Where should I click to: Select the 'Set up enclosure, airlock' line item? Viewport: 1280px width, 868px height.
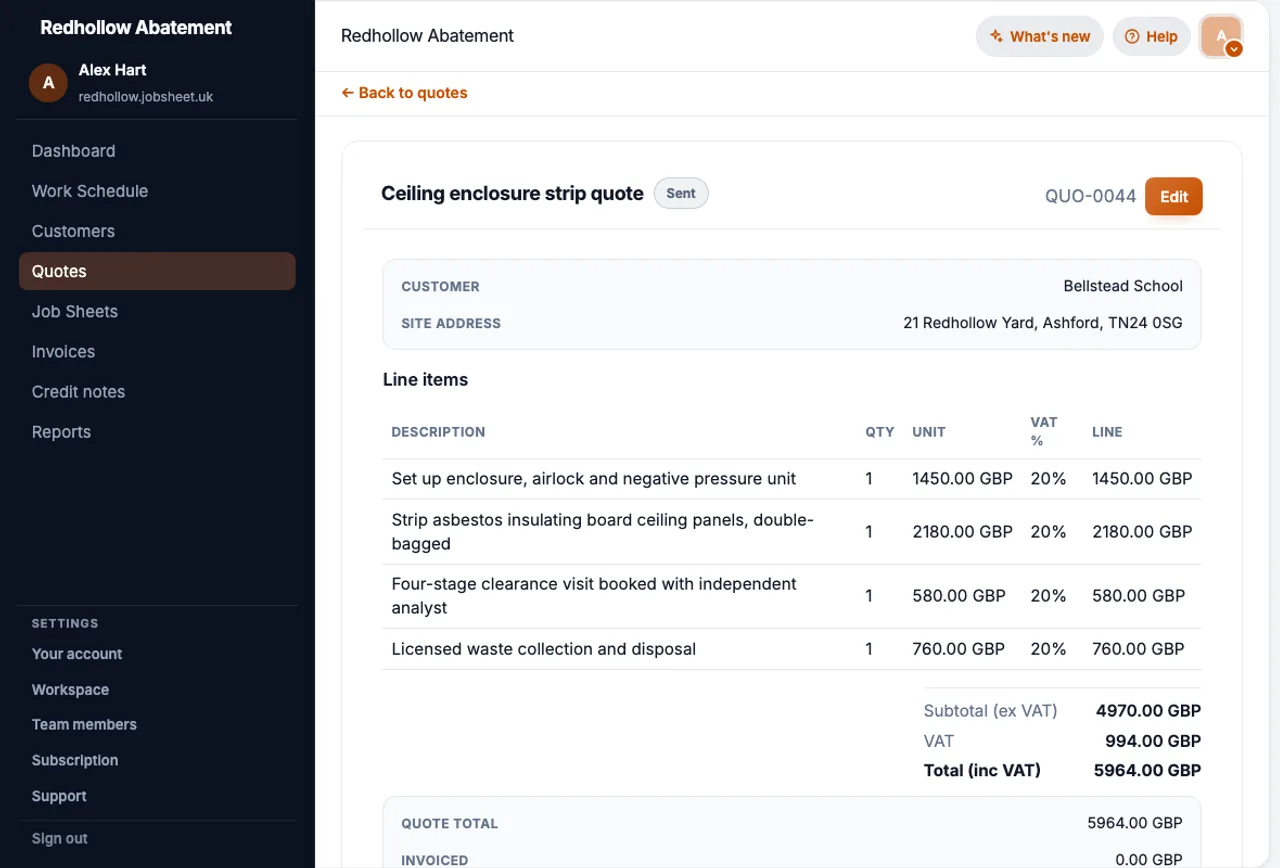point(792,479)
